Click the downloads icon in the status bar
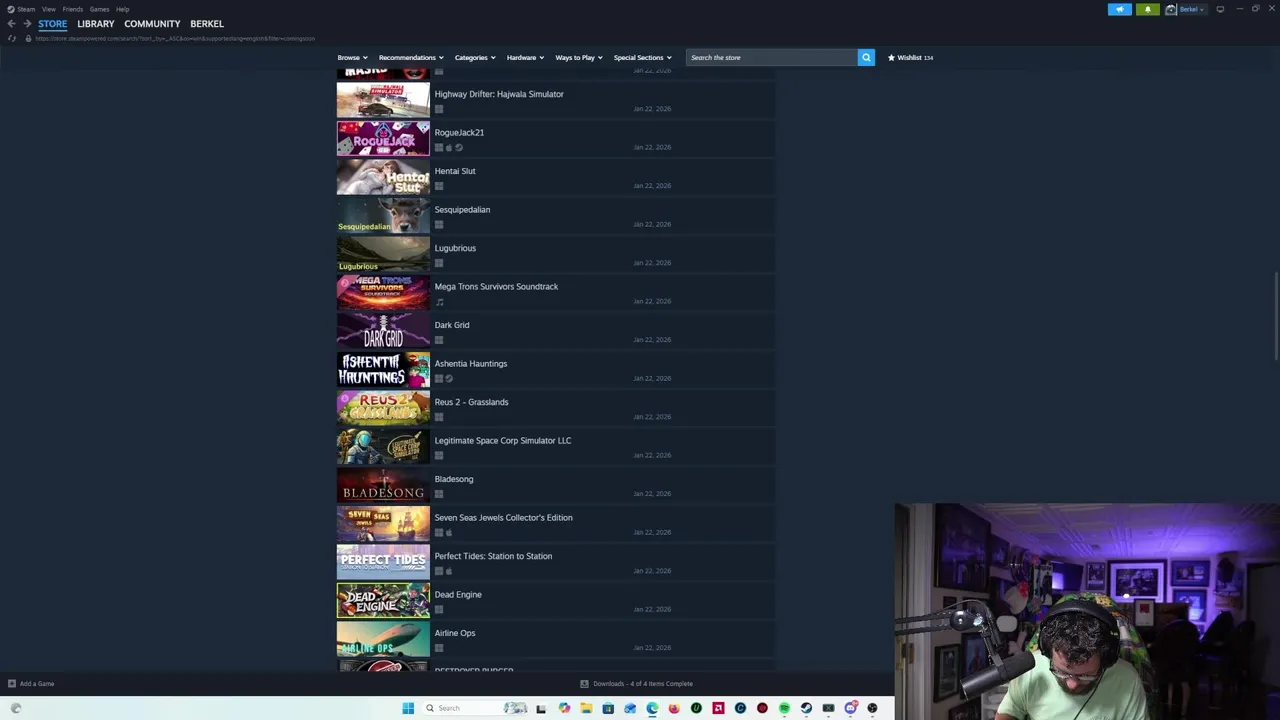1280x720 pixels. pos(584,684)
